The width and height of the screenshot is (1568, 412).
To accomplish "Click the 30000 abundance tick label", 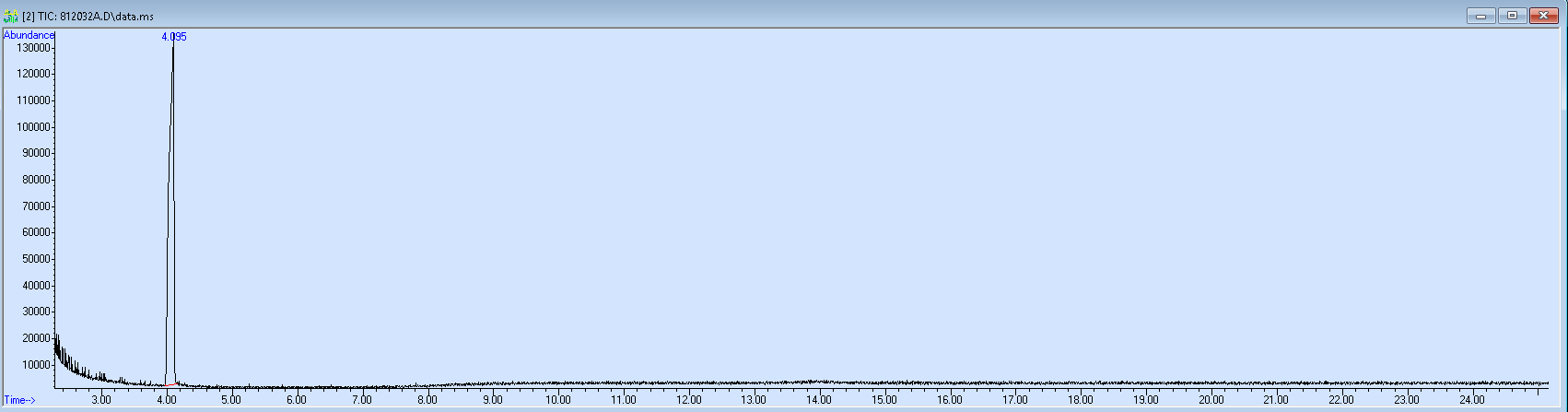I will pos(36,312).
